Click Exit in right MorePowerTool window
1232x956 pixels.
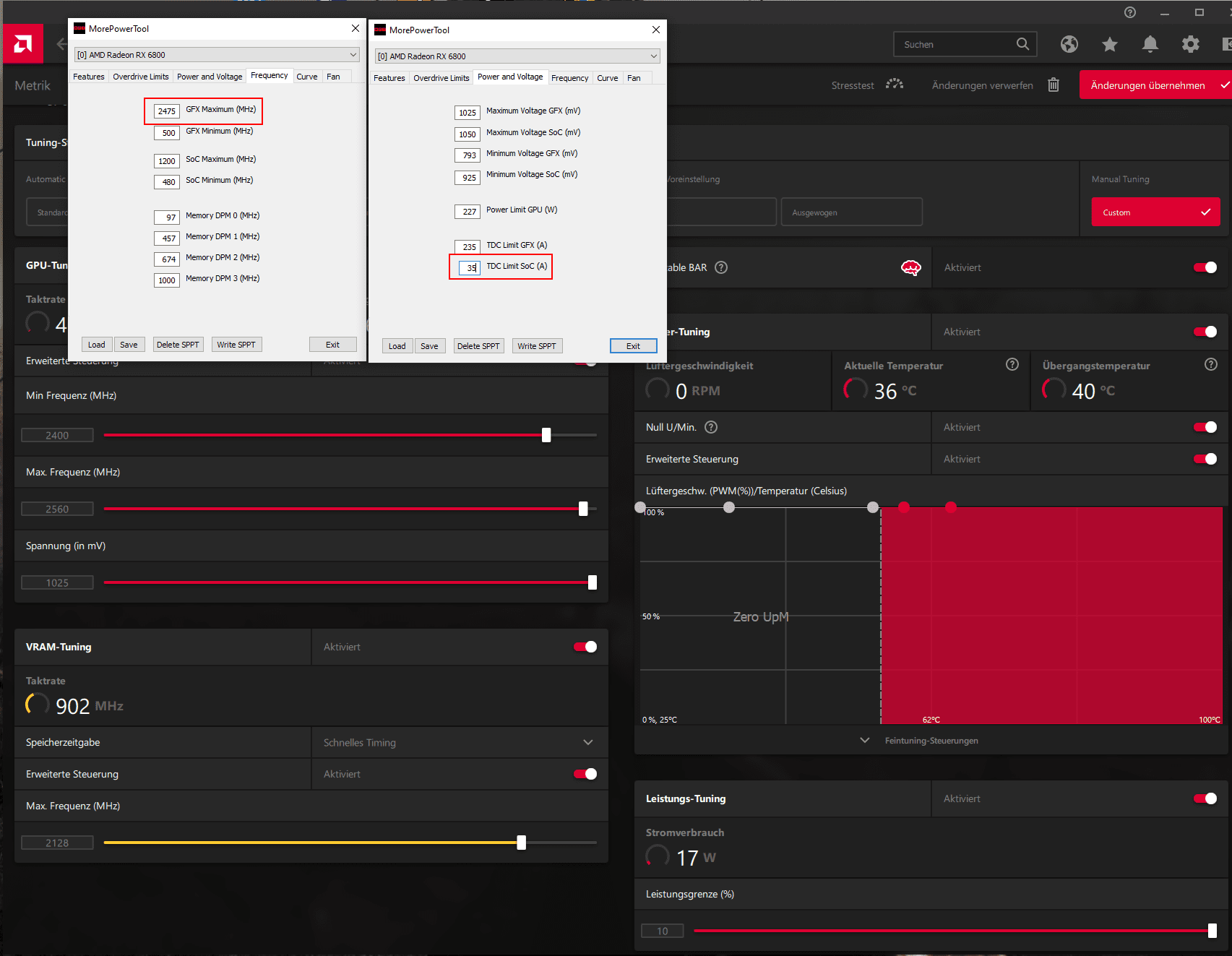(633, 346)
